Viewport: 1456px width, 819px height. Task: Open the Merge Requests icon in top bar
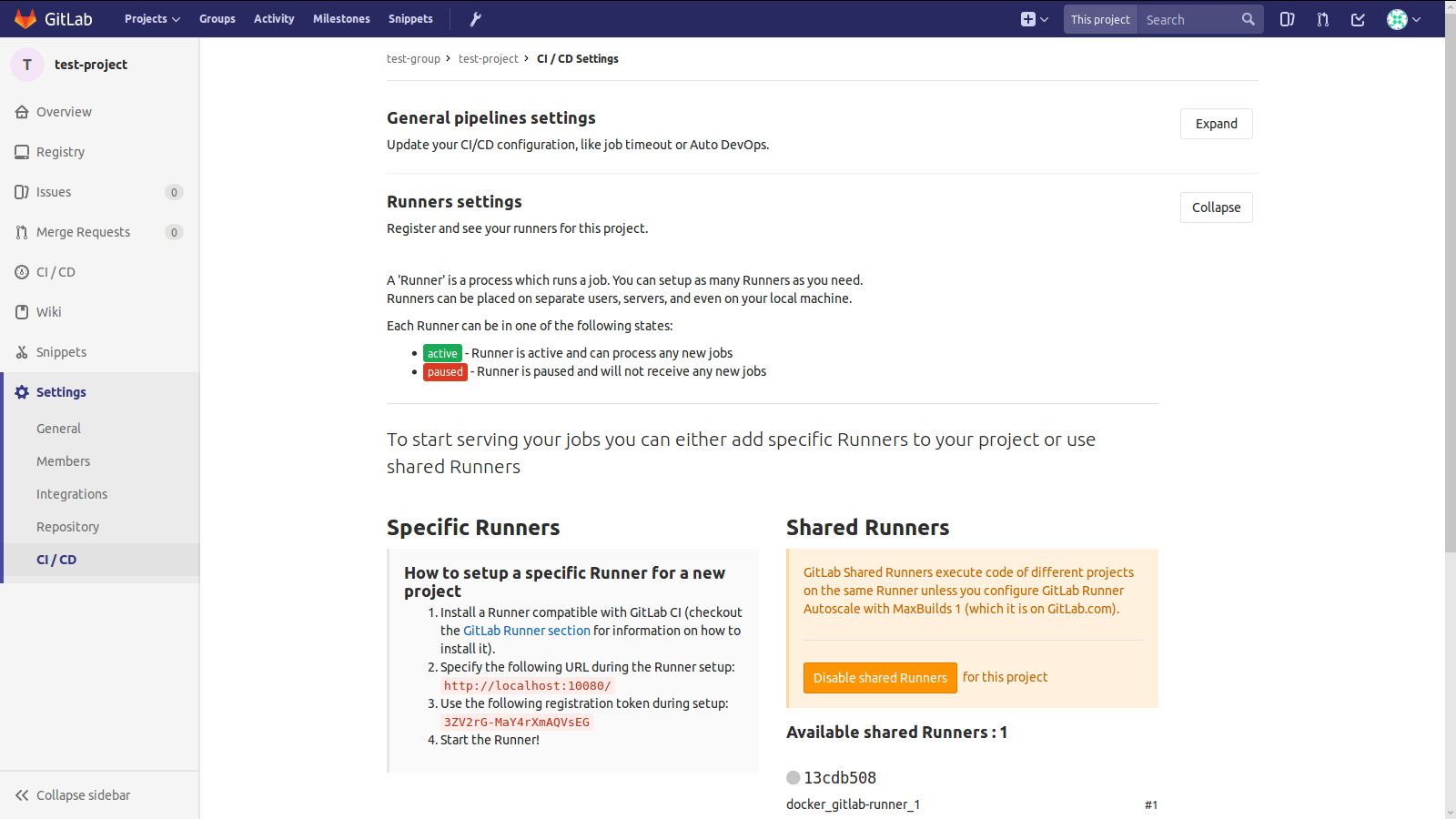1322,18
